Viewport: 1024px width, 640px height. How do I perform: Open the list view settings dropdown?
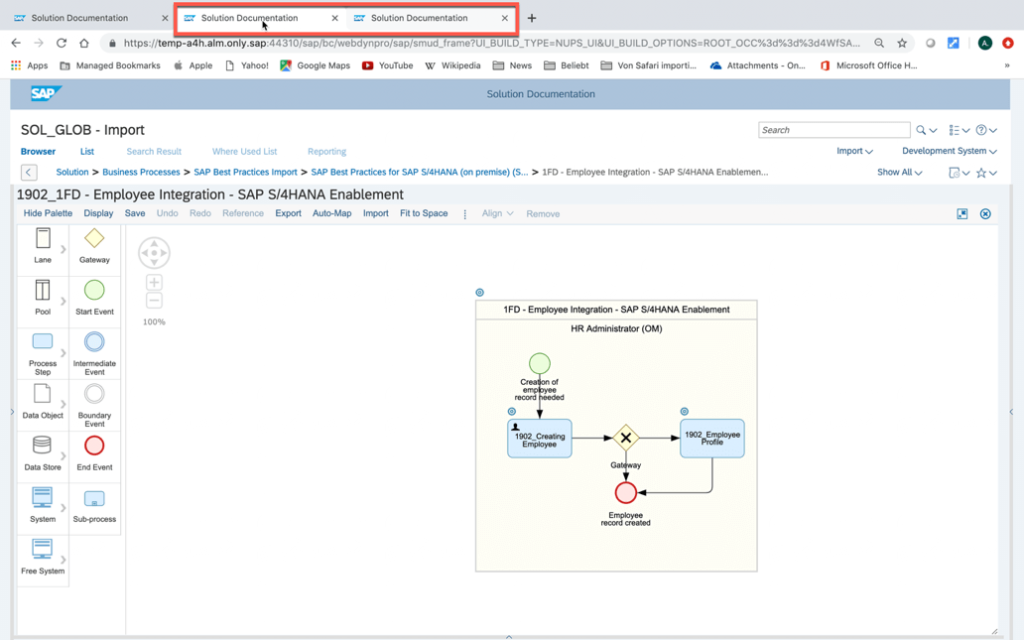(959, 130)
